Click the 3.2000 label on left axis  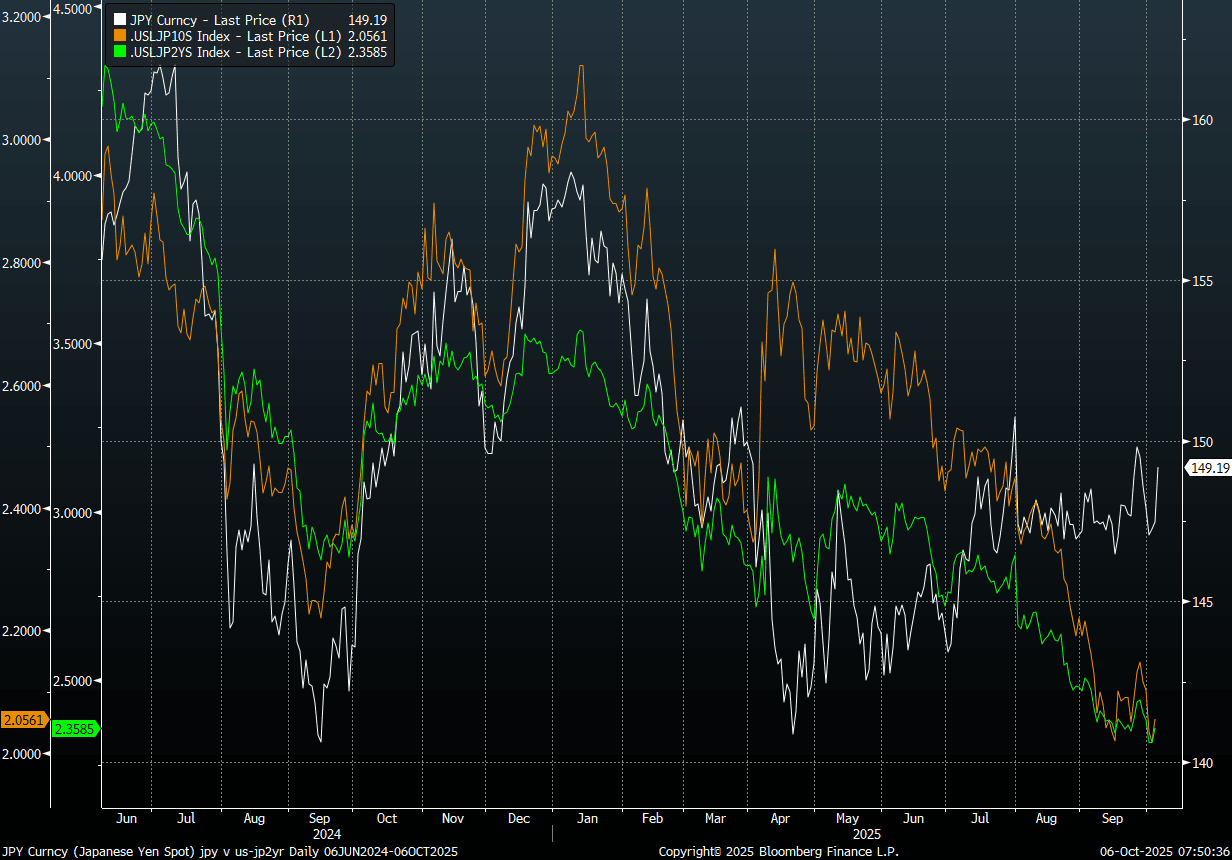[x=22, y=17]
